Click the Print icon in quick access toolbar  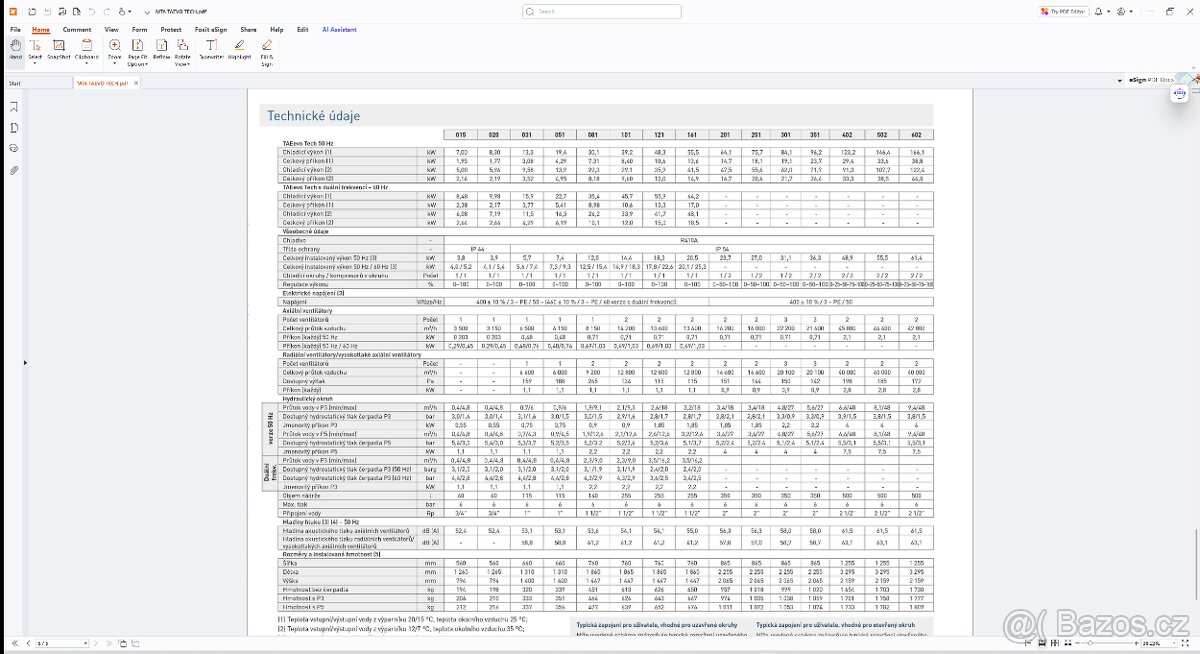pyautogui.click(x=60, y=11)
